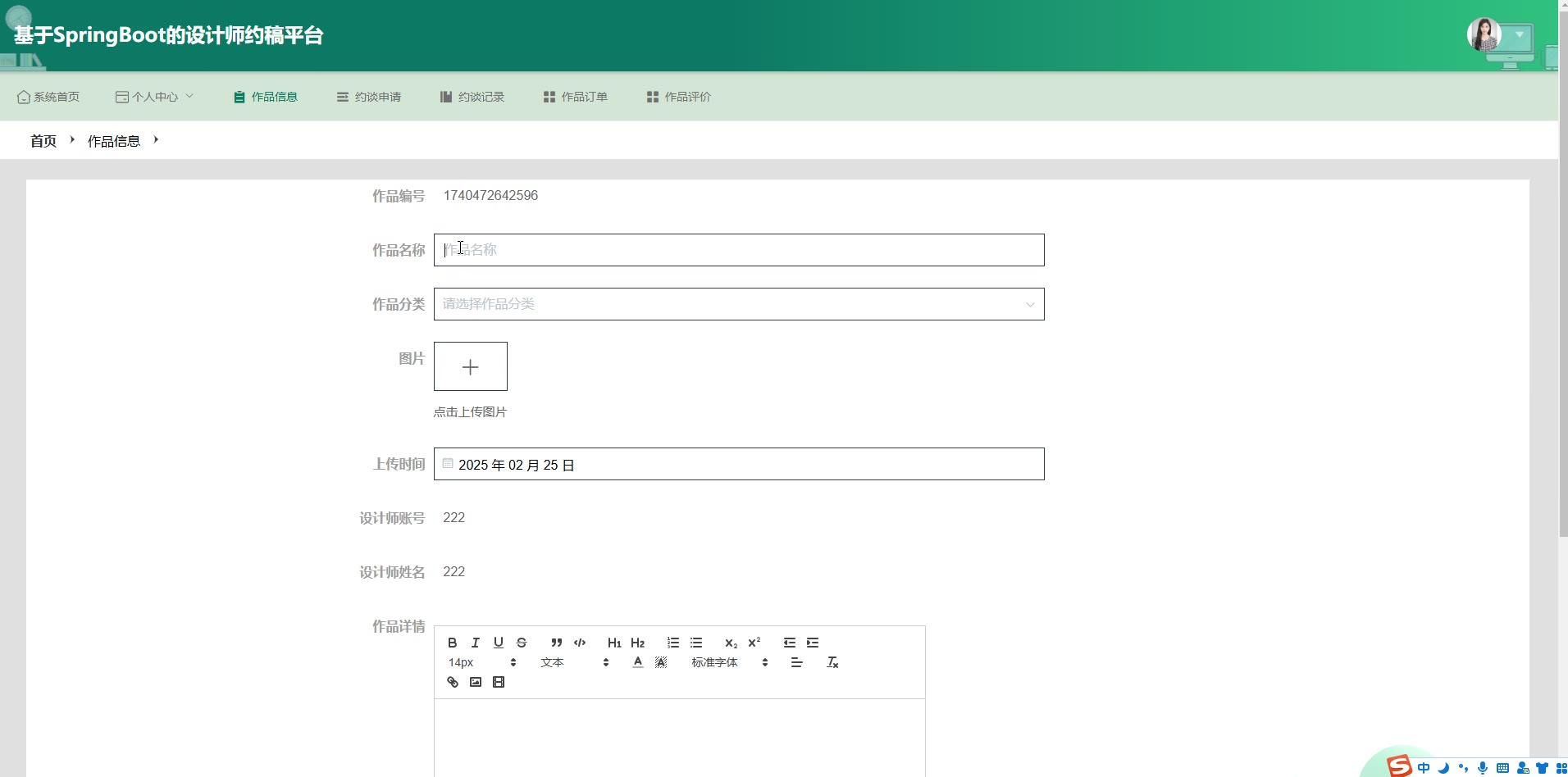1568x777 pixels.
Task: Click the 点击上传图片 hint text
Action: (470, 411)
